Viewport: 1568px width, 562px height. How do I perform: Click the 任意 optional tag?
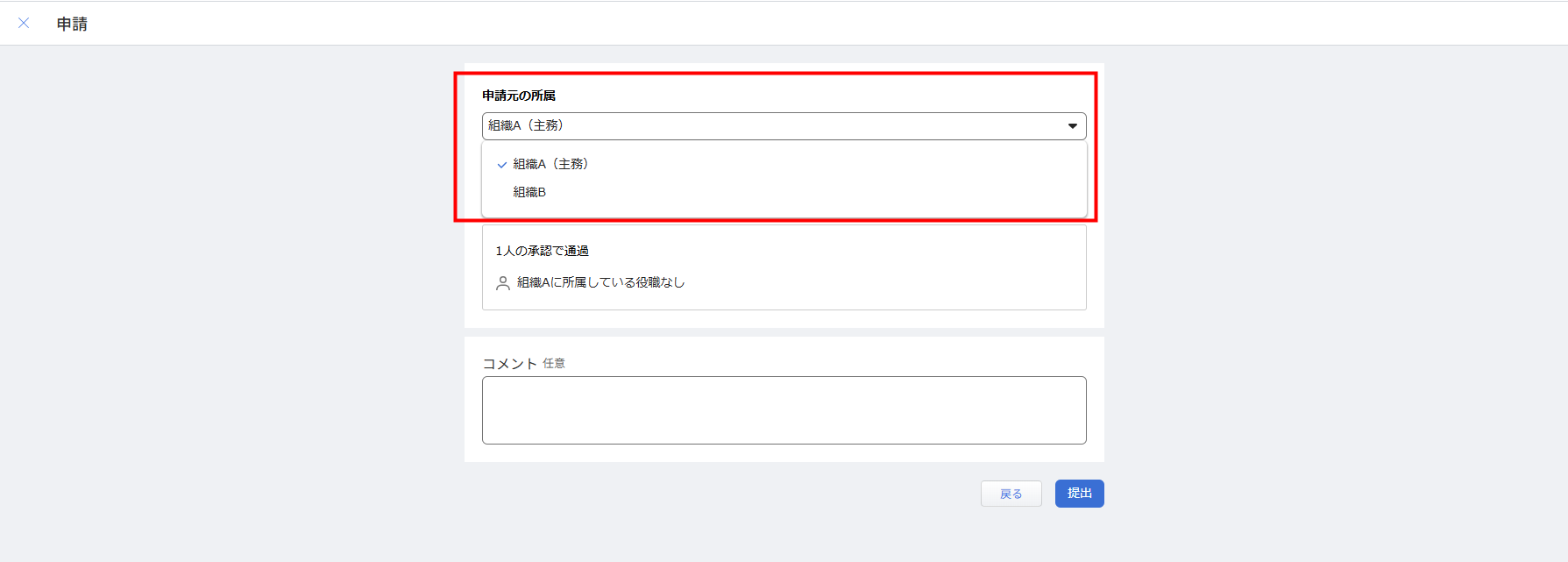[554, 364]
